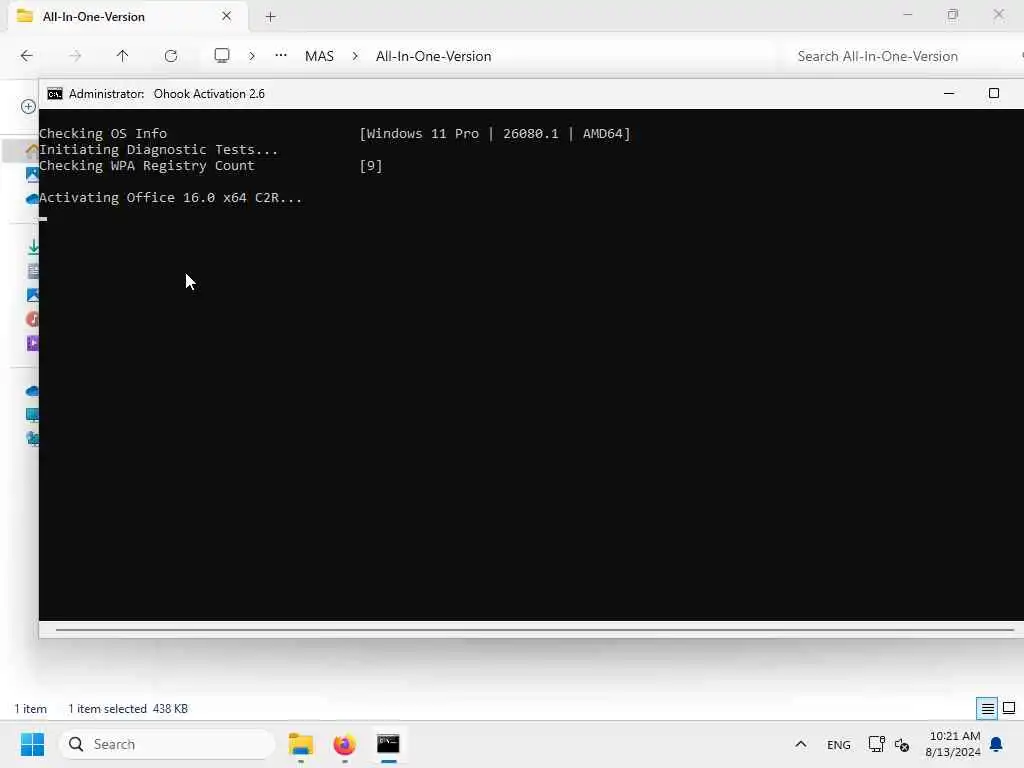Show hidden breadcrumb path via ellipsis
Screen dimensions: 1024x768
click(281, 56)
